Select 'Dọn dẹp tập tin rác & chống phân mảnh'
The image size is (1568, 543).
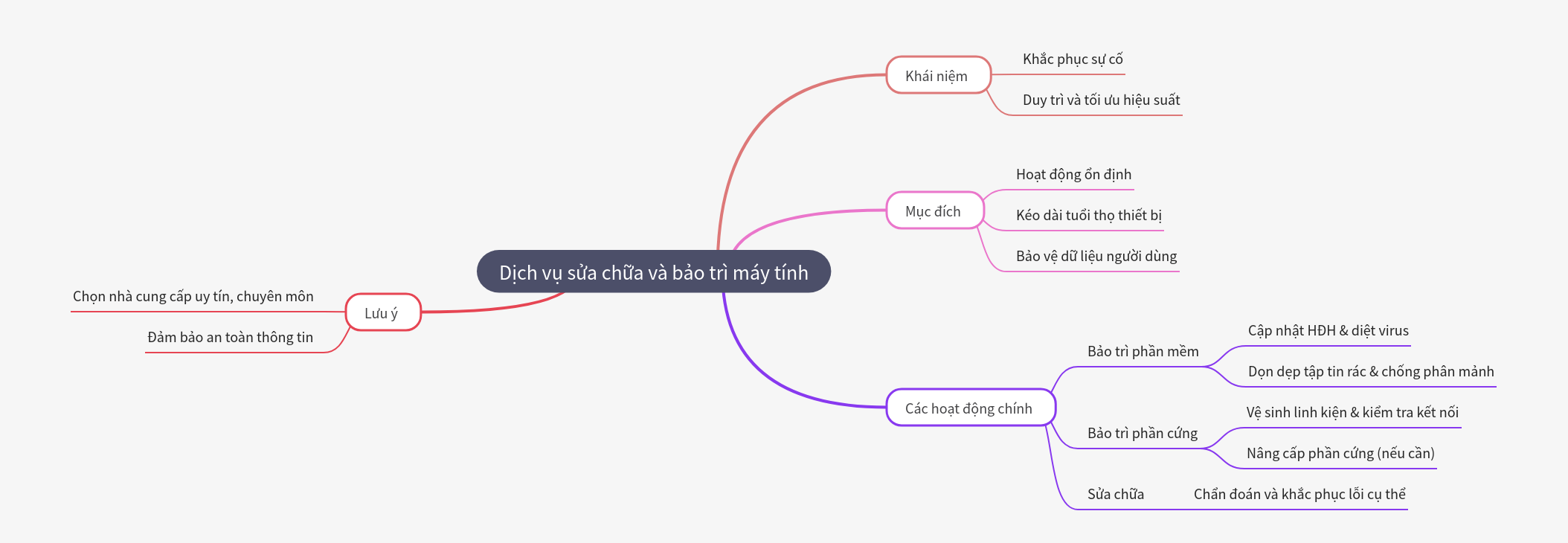1370,372
